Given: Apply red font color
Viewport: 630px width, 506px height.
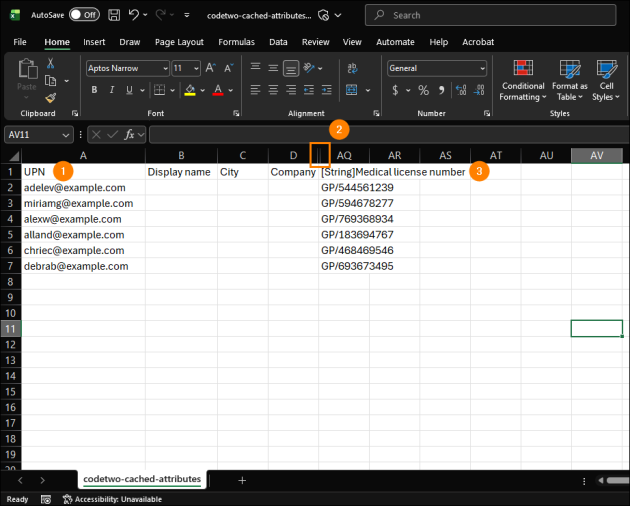Looking at the screenshot, I should [x=218, y=90].
